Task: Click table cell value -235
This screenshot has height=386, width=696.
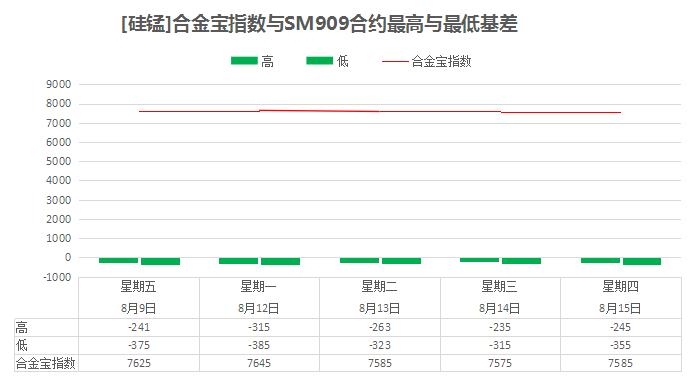Action: coord(500,327)
